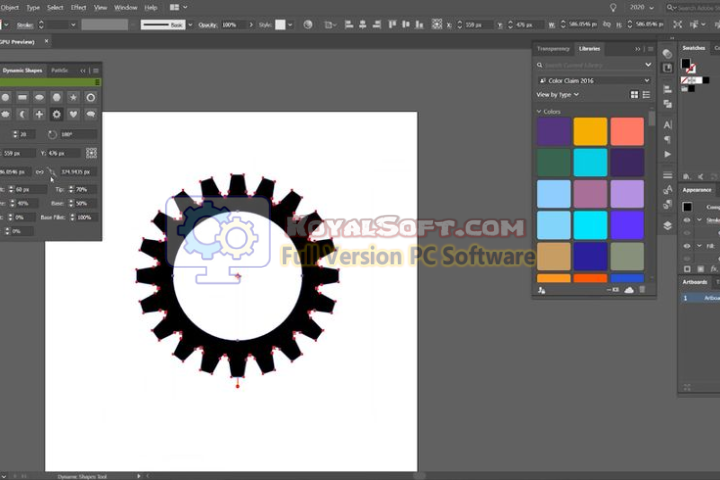Delete library item with trash icon
The height and width of the screenshot is (480, 720).
click(642, 290)
